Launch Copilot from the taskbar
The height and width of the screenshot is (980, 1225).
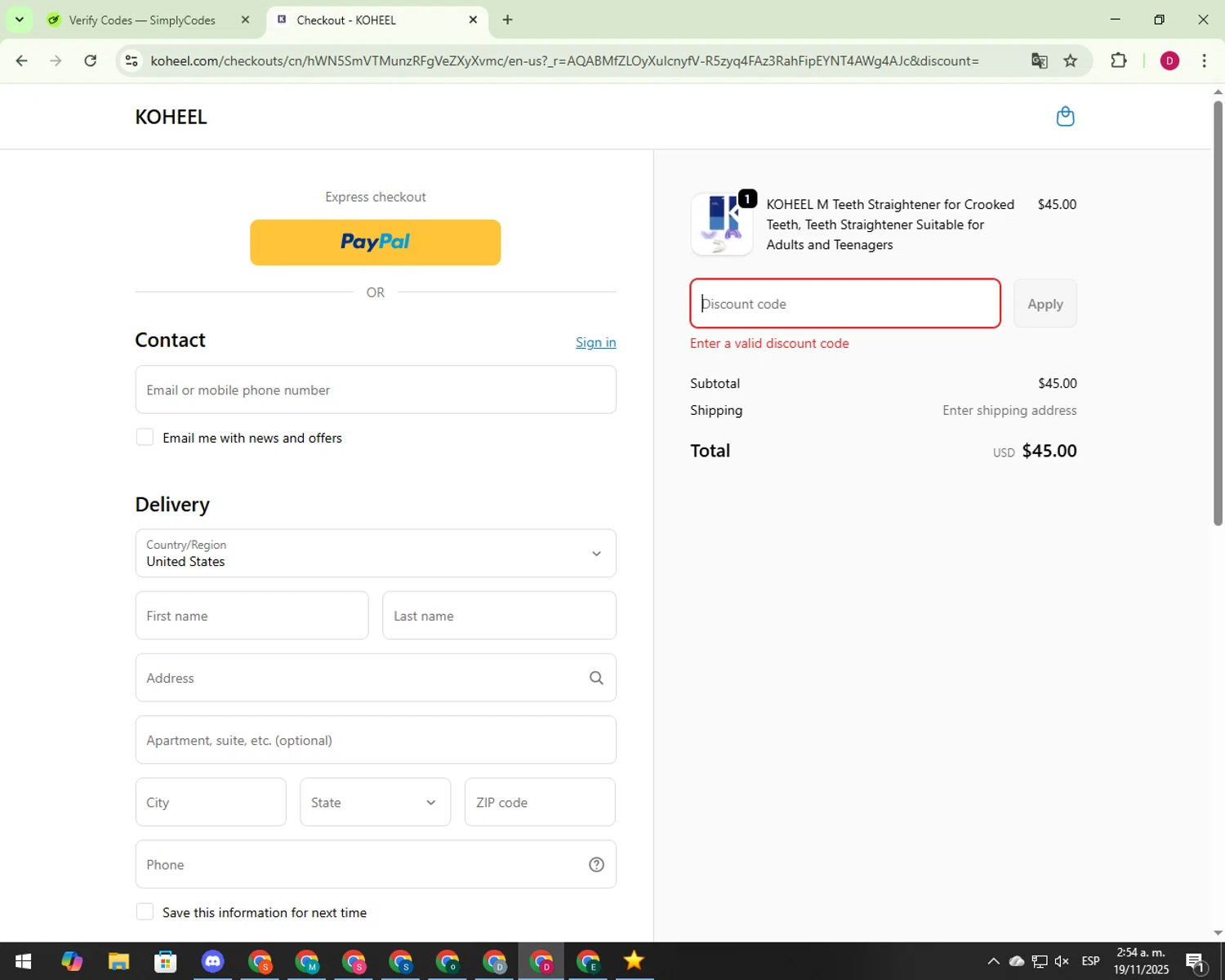[x=72, y=961]
